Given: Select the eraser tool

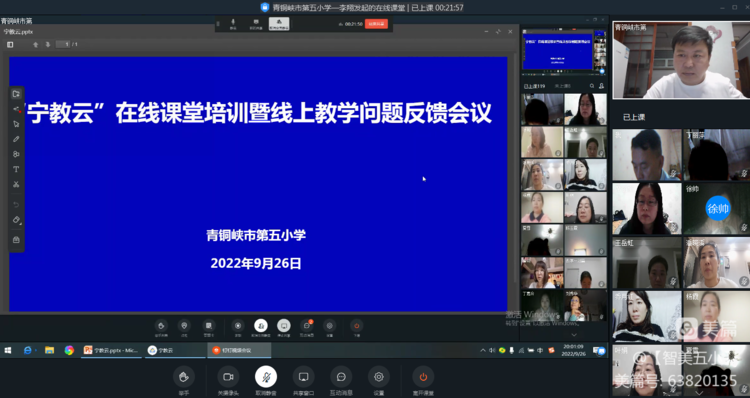Looking at the screenshot, I should tap(16, 220).
